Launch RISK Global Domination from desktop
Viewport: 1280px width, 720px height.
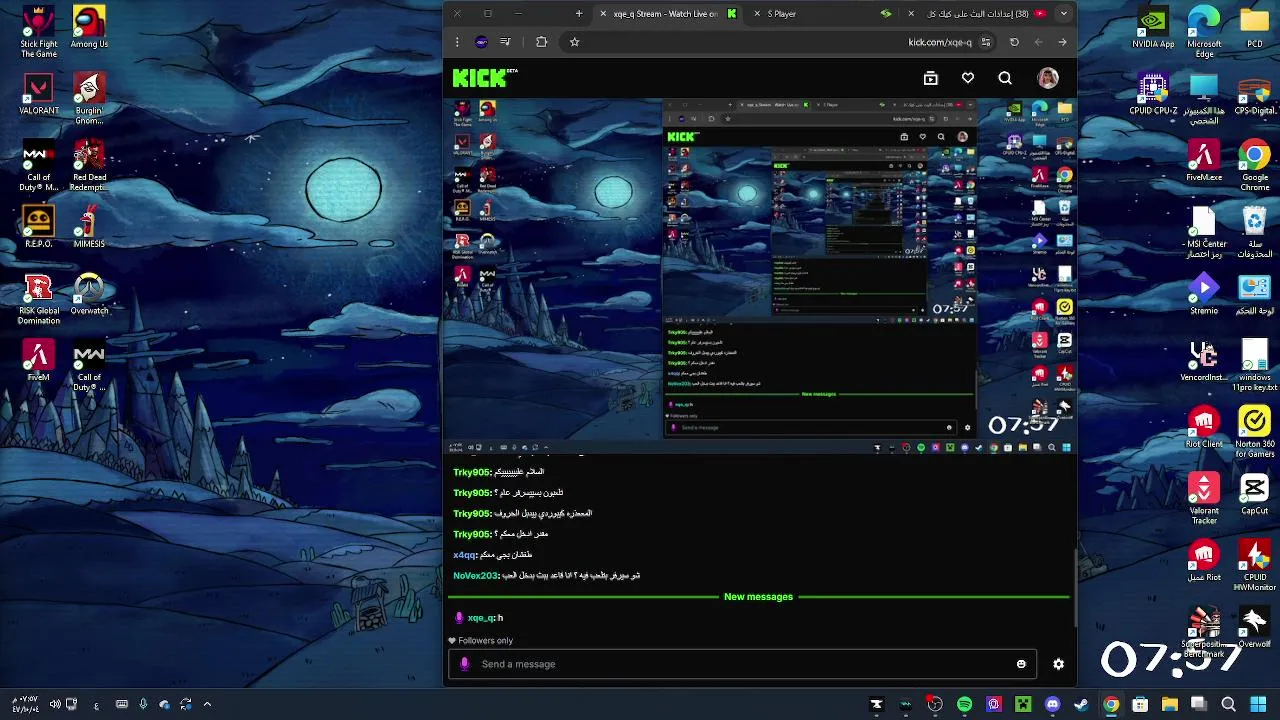point(39,299)
